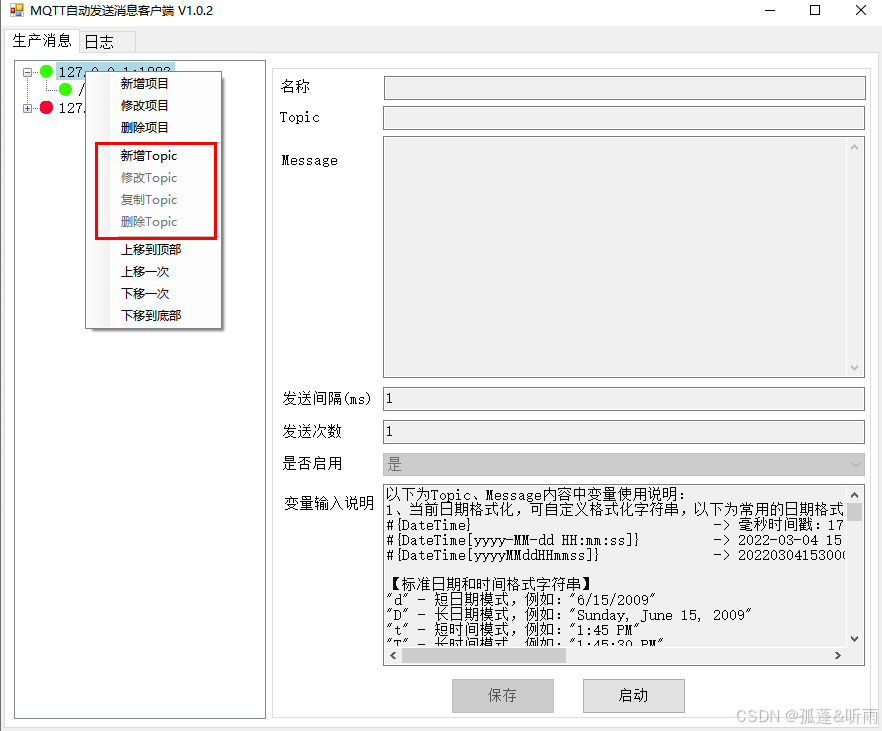Switch to the 生产消息 tab
This screenshot has width=882, height=731.
click(x=42, y=40)
